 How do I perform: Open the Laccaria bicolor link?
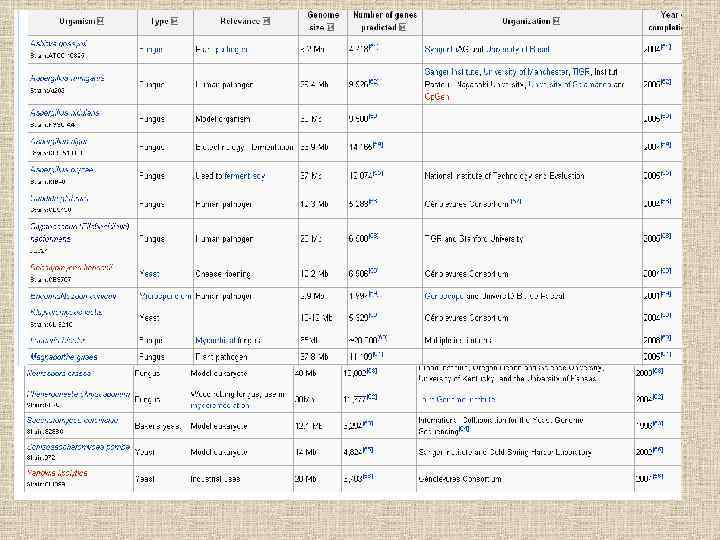coord(58,340)
